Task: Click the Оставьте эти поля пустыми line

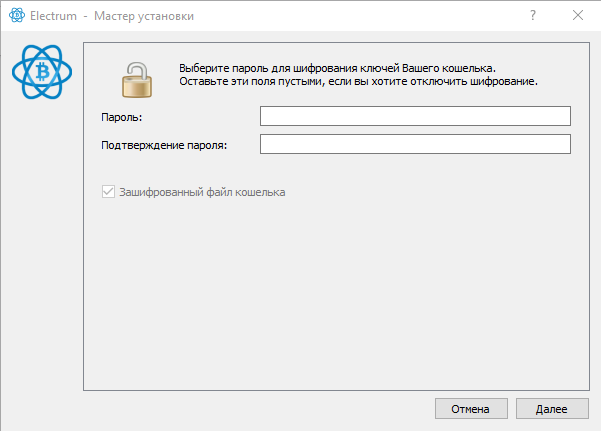Action: (359, 81)
